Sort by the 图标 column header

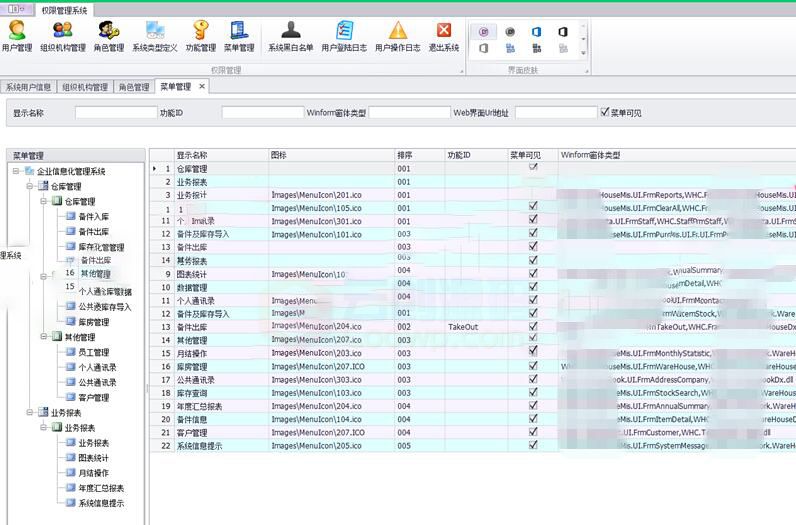[331, 155]
